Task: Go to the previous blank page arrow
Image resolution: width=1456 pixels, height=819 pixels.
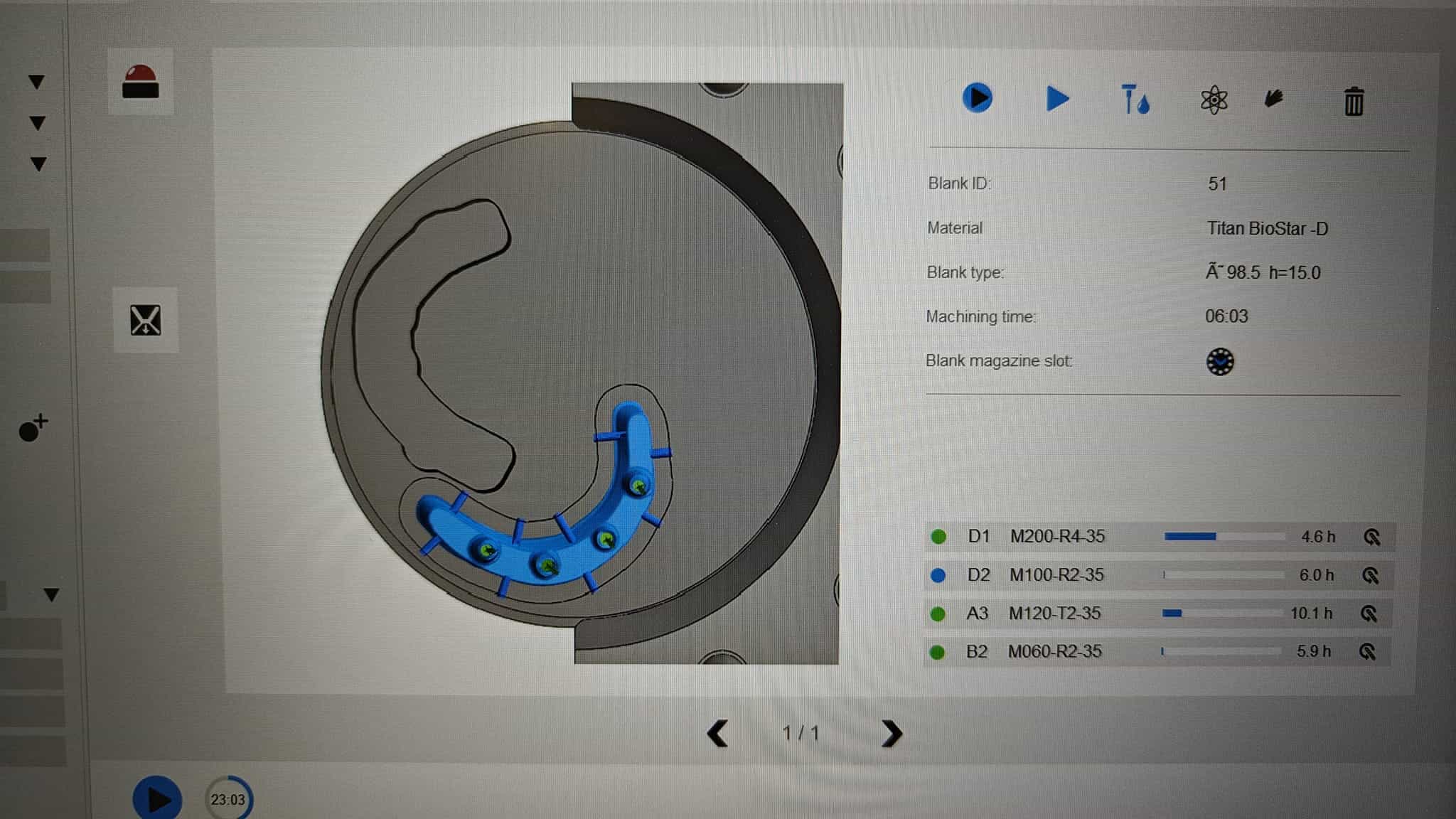Action: (x=717, y=733)
